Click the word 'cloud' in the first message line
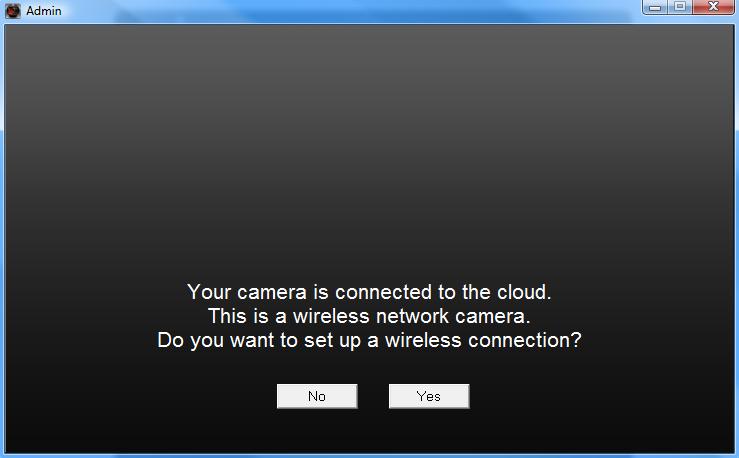 coord(522,292)
